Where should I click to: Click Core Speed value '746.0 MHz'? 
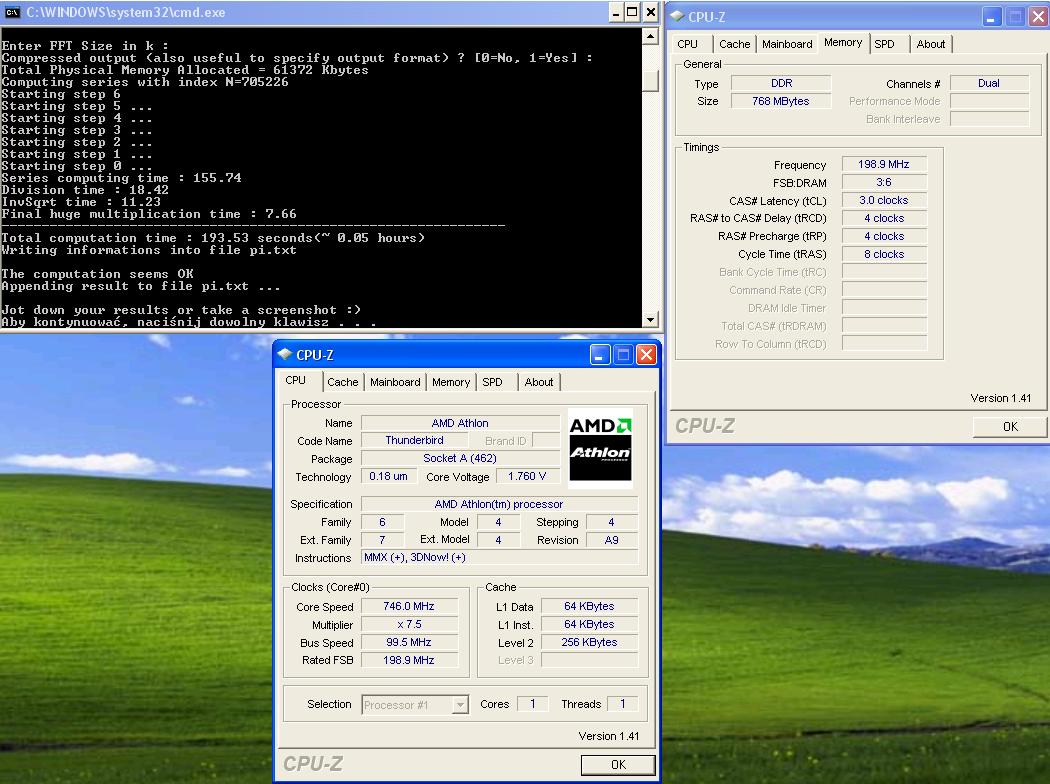tap(408, 607)
